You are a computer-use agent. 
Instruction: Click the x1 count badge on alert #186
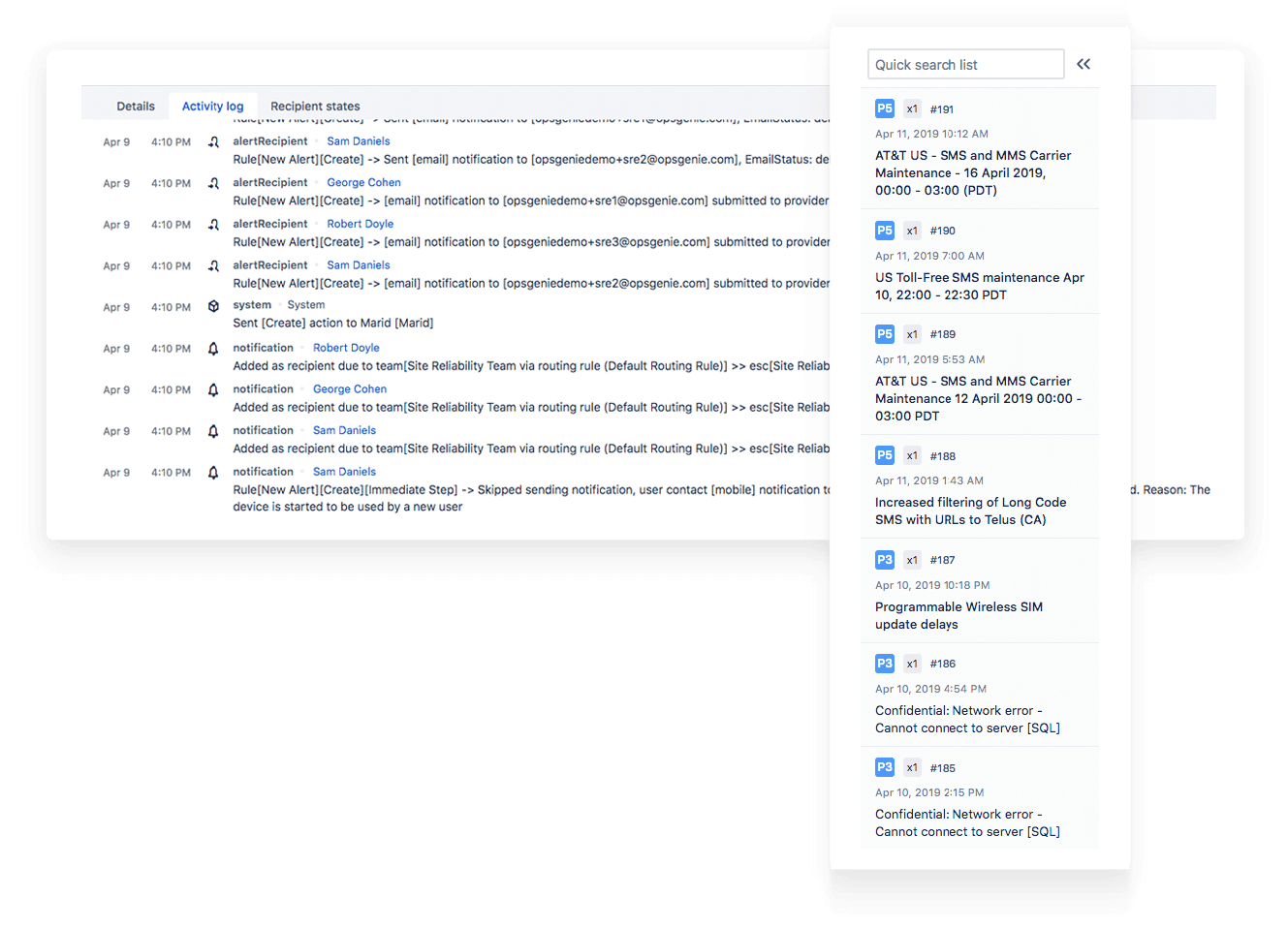point(912,664)
